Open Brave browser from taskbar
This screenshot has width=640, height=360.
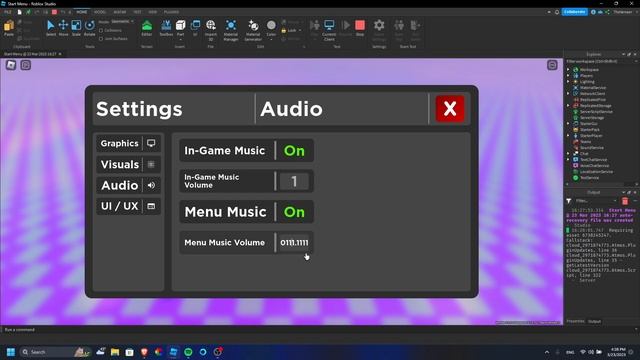pyautogui.click(x=144, y=352)
